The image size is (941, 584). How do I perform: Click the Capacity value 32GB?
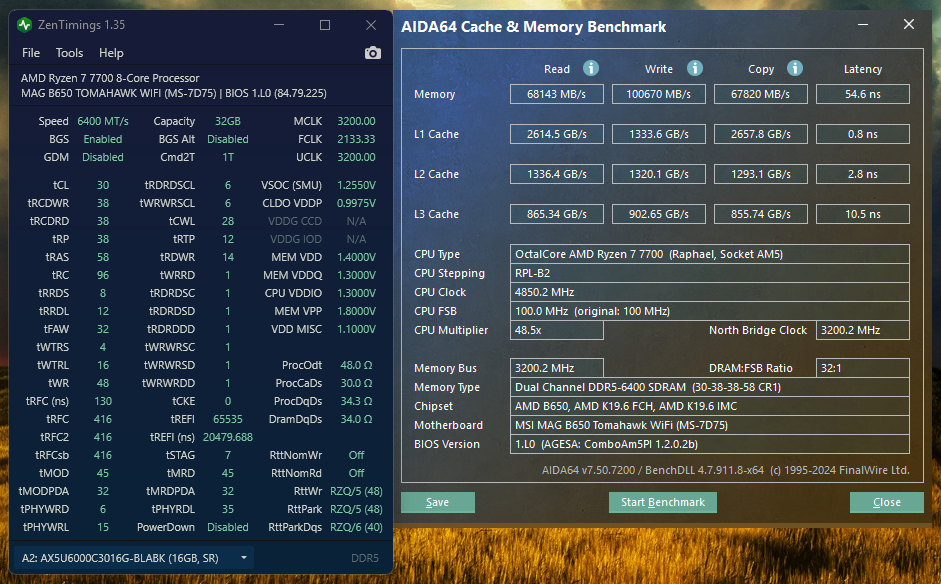pyautogui.click(x=227, y=121)
